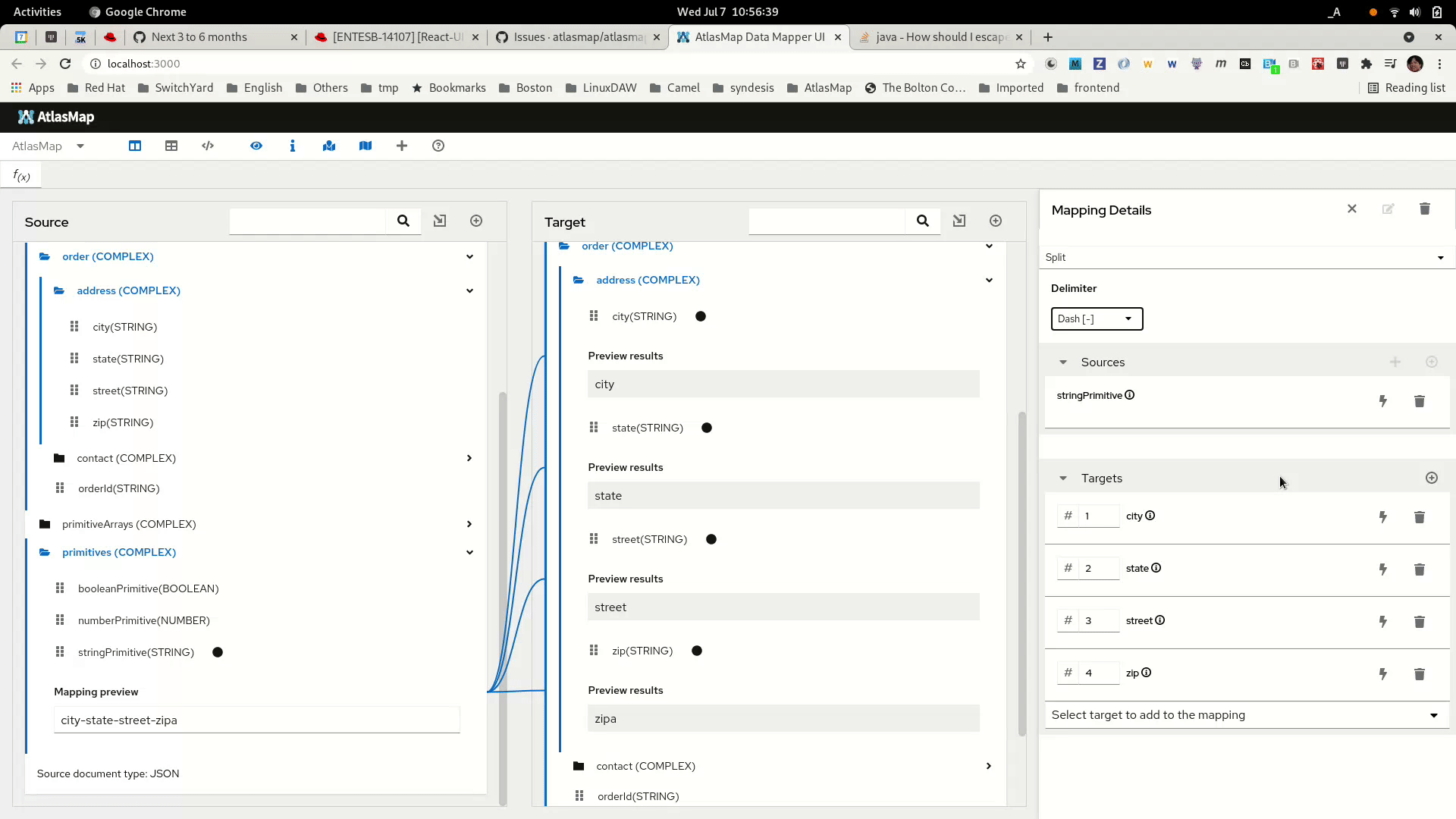Toggle the mapping preview eye icon
Screen dimensions: 1456x819
(x=256, y=146)
